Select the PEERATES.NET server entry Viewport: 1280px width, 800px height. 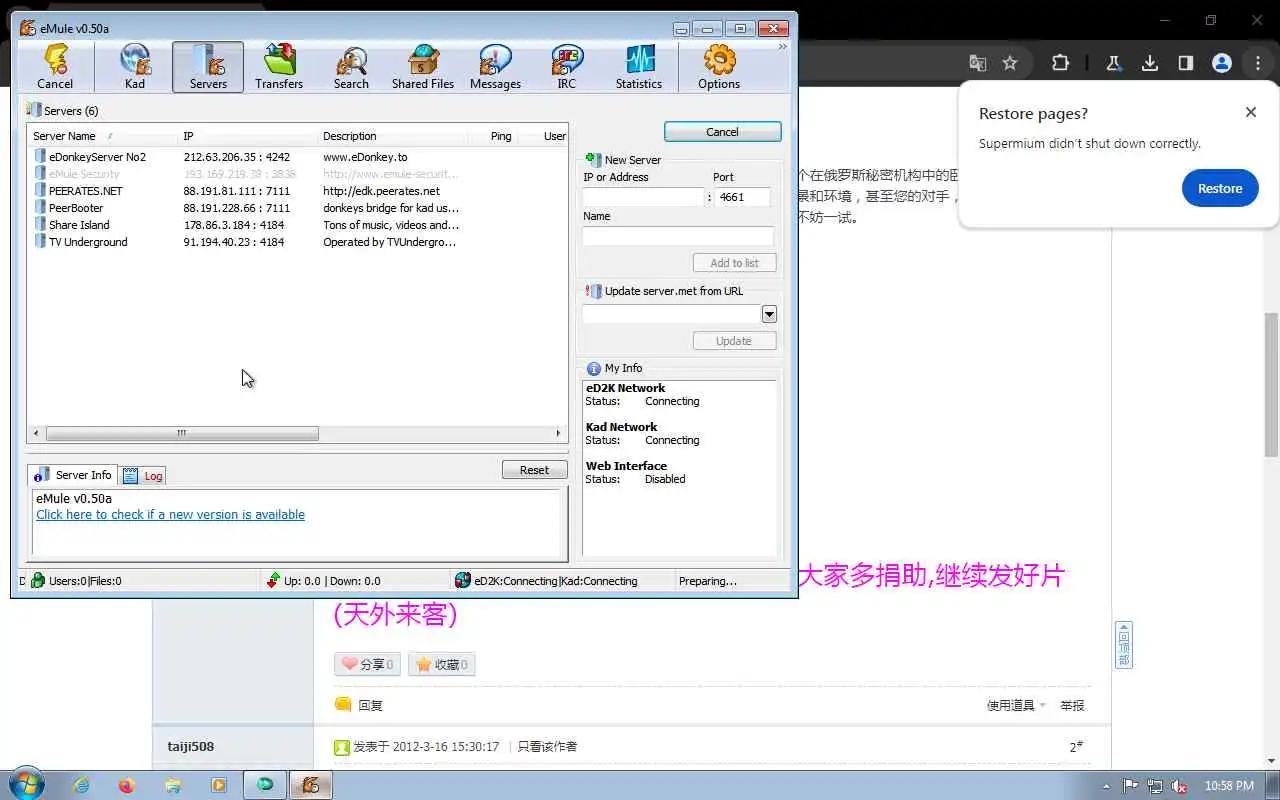pyautogui.click(x=297, y=191)
